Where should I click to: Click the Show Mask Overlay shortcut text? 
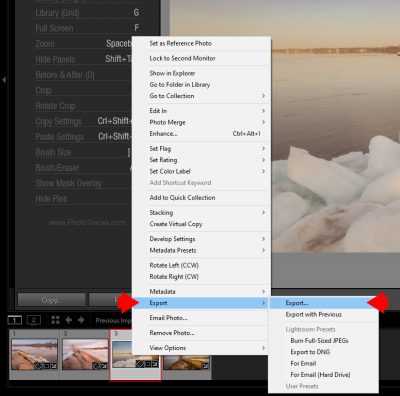68,184
